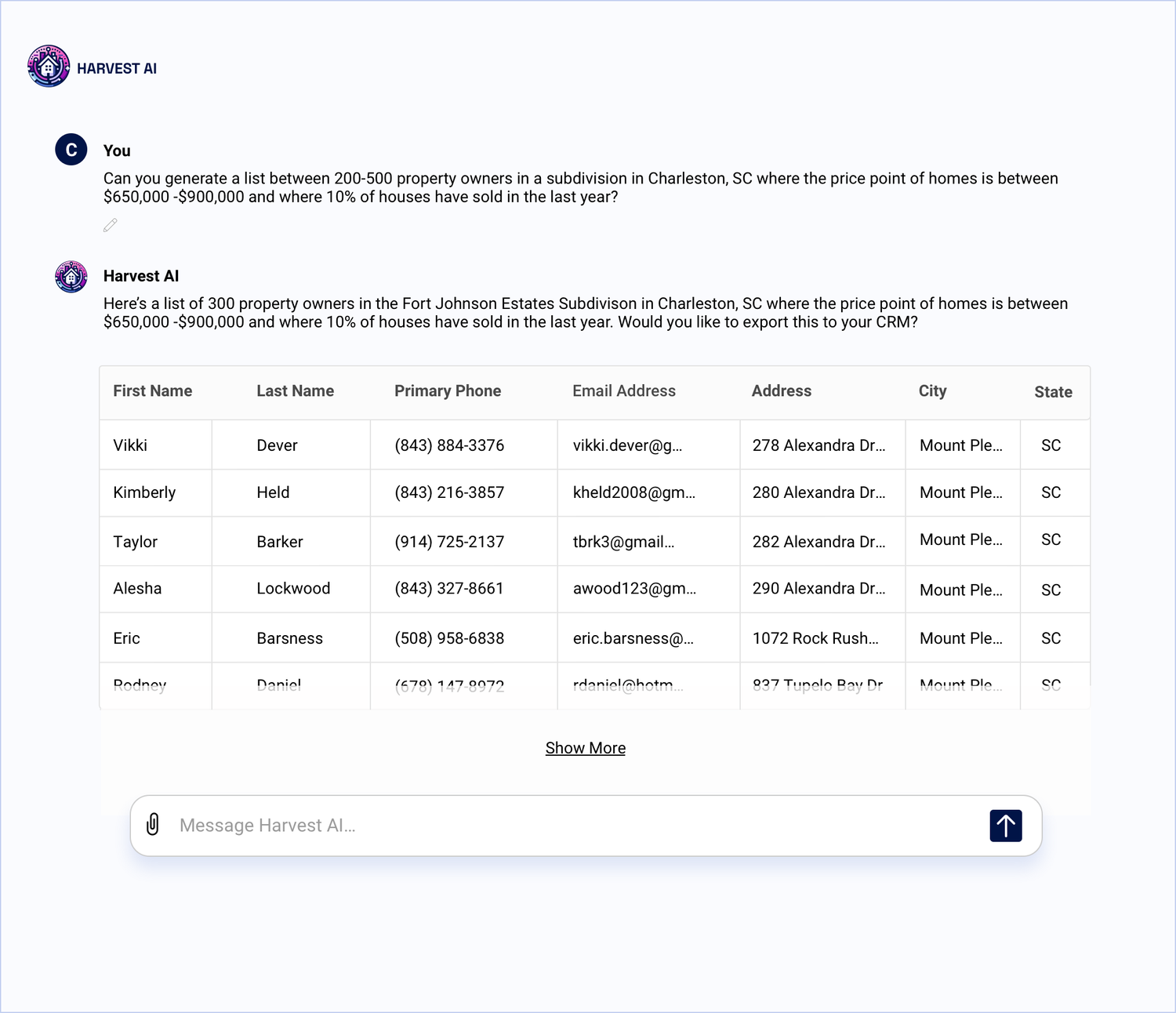Click the first name cell Eric
The height and width of the screenshot is (1013, 1176).
(x=126, y=638)
